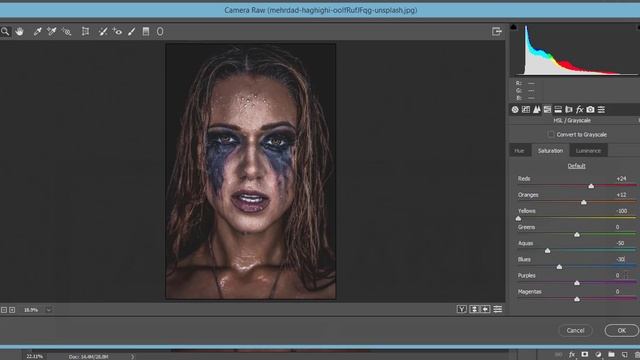
Task: Click the Reds value field +24
Action: [621, 178]
